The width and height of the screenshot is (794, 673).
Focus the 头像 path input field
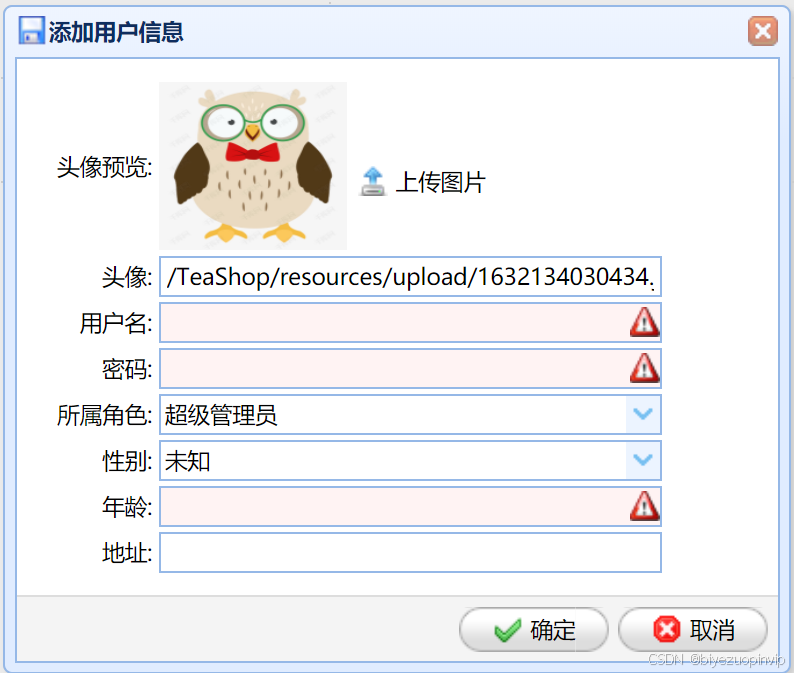[x=410, y=276]
